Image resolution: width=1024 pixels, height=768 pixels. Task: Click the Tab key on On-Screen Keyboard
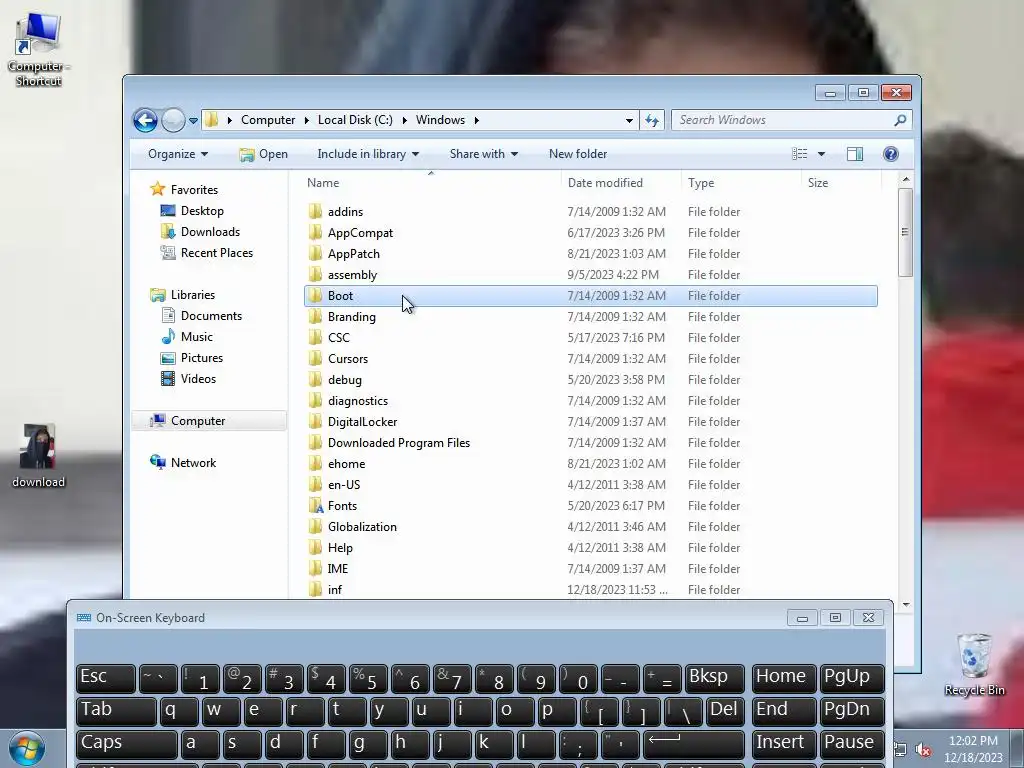(x=116, y=711)
